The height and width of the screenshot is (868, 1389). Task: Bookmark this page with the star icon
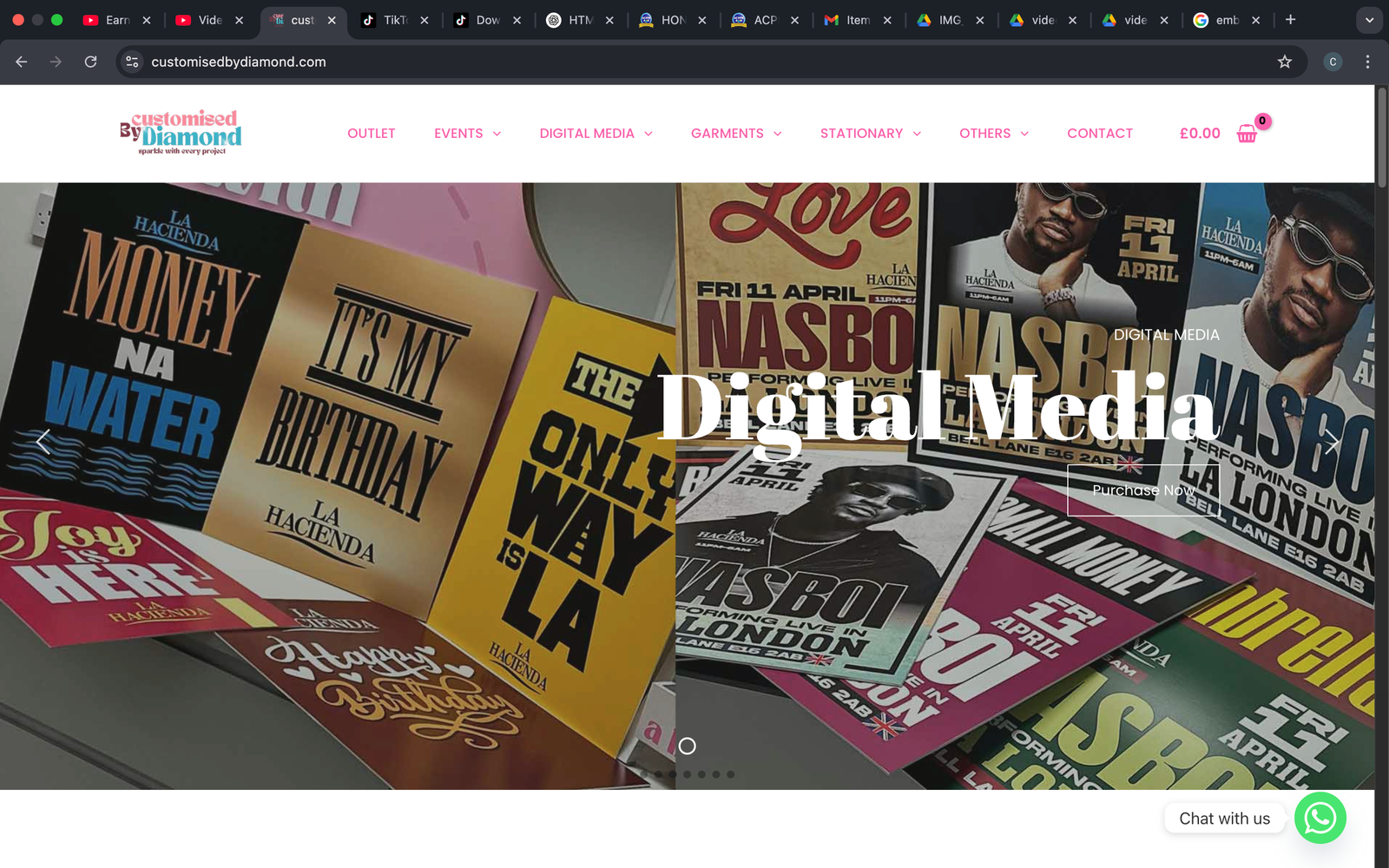click(1286, 62)
